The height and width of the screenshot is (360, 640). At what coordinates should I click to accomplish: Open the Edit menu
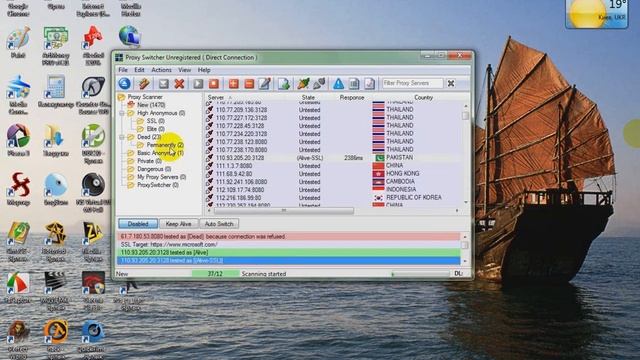(139, 70)
